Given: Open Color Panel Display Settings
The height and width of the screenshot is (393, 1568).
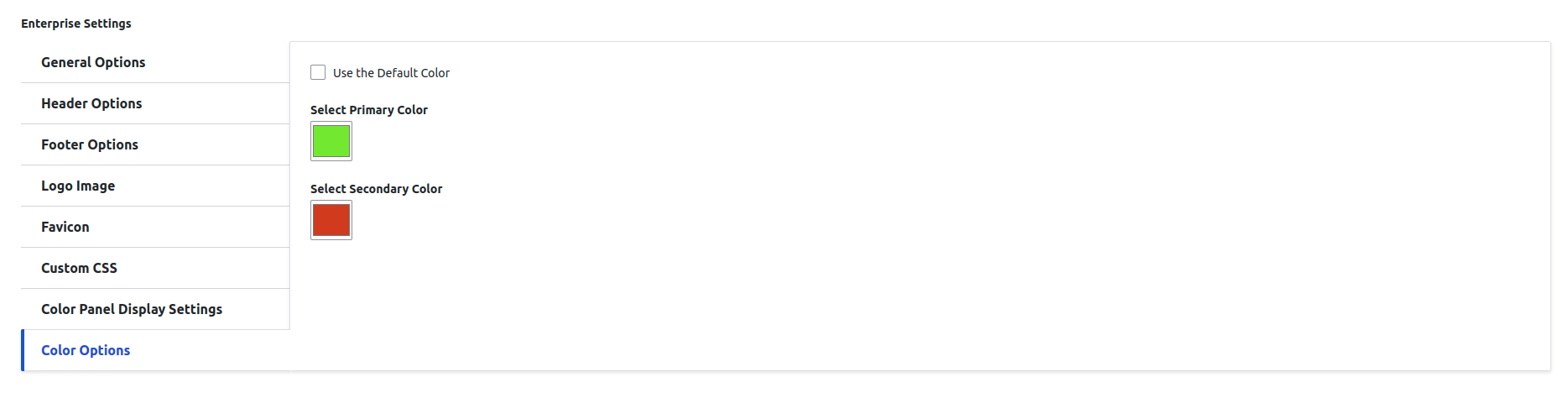Looking at the screenshot, I should (x=132, y=309).
